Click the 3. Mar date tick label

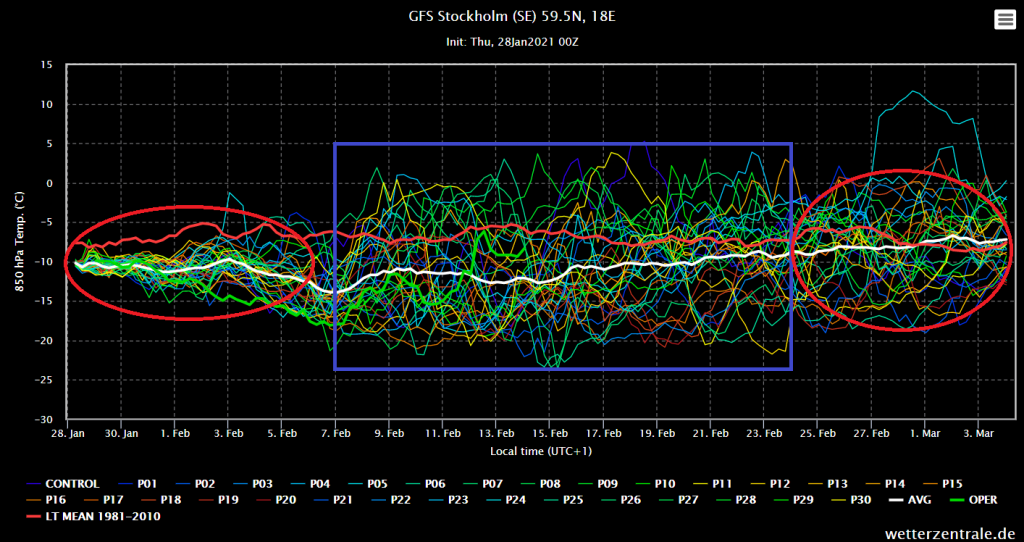click(x=978, y=433)
